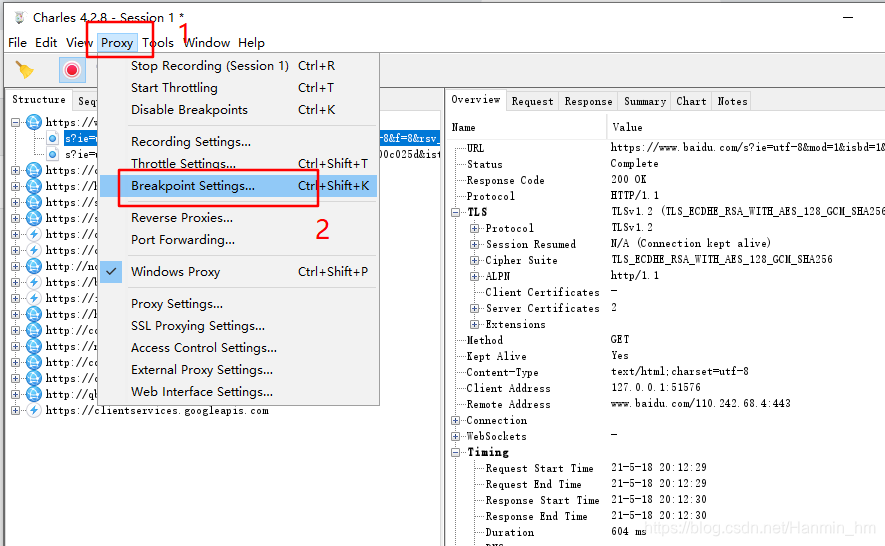Click globe icon beside clientservices.googleapis.com row
The height and width of the screenshot is (546, 885).
coord(34,410)
